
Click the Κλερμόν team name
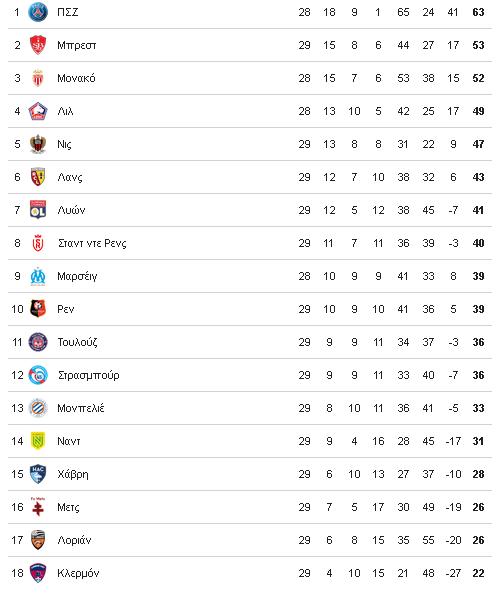click(78, 573)
